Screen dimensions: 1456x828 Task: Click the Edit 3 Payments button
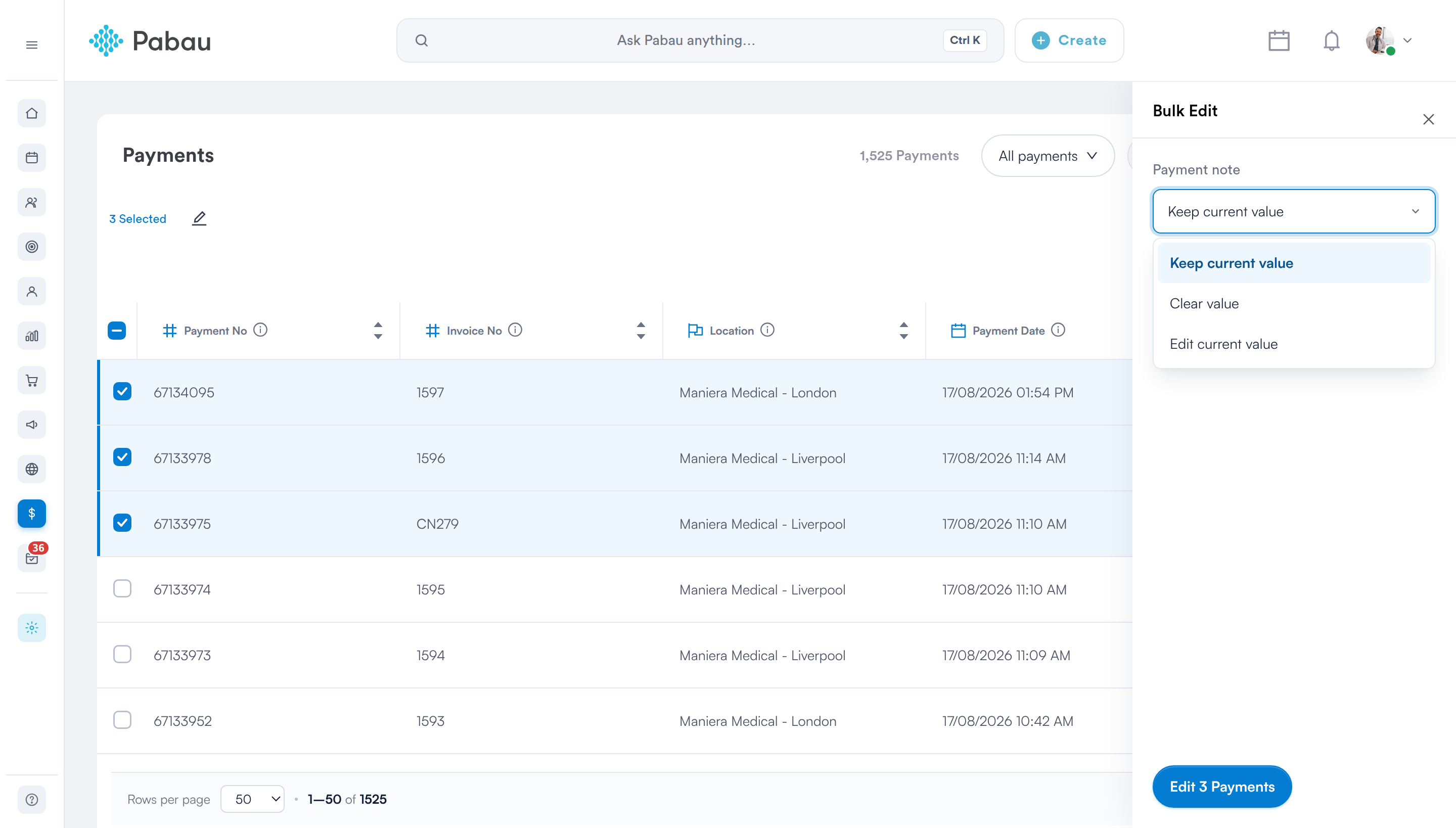point(1221,787)
